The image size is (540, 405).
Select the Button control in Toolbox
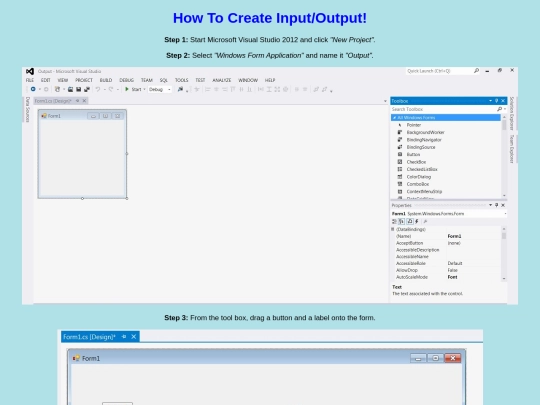pos(446,155)
